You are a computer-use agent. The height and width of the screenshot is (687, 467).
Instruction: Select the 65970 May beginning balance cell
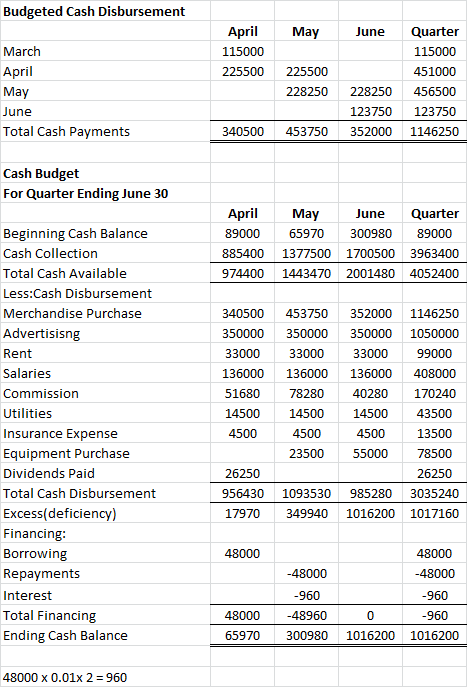point(306,233)
